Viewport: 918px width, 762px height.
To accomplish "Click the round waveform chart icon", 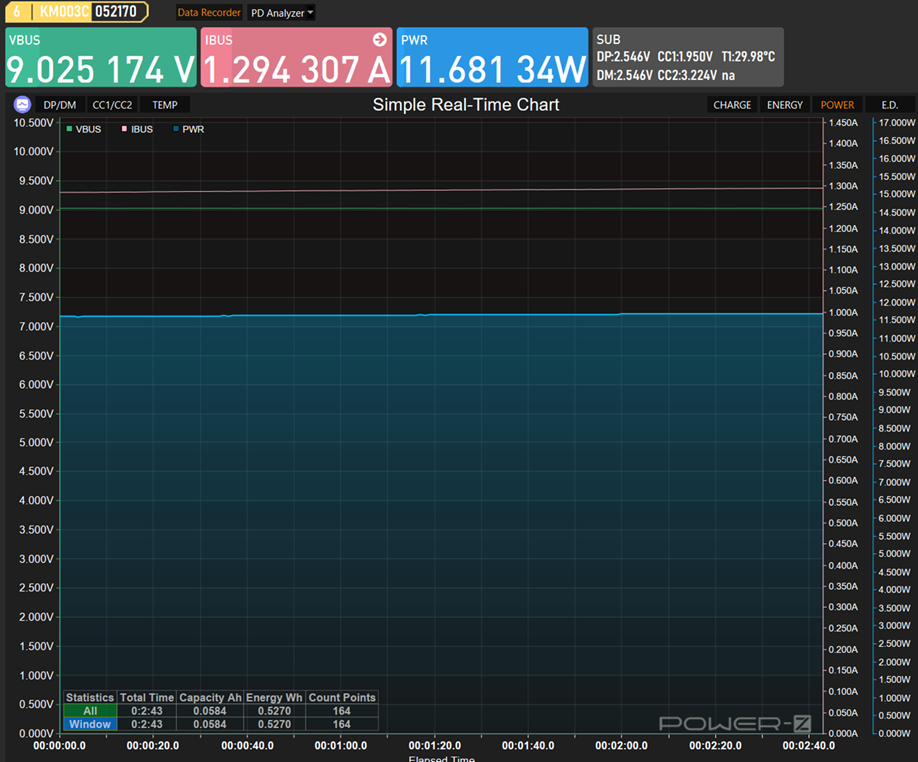I will click(22, 104).
